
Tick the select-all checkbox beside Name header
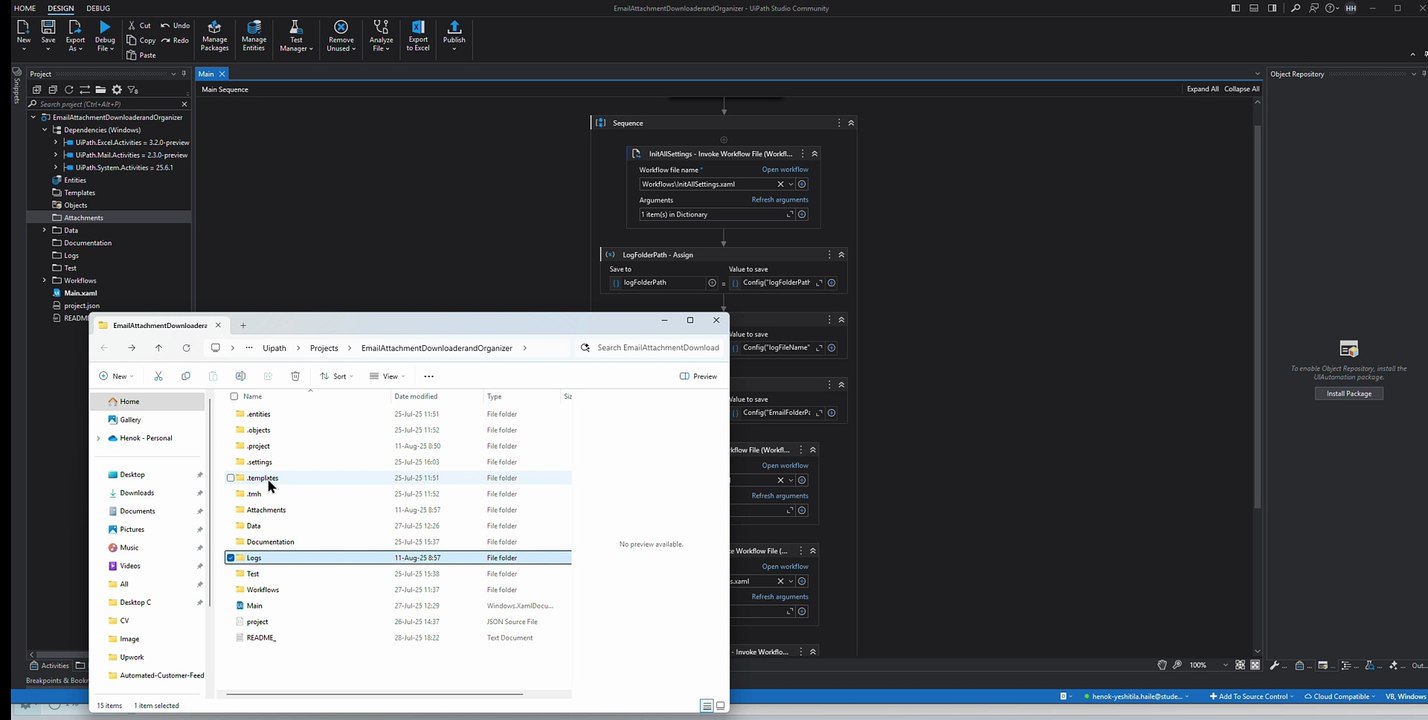tap(234, 396)
